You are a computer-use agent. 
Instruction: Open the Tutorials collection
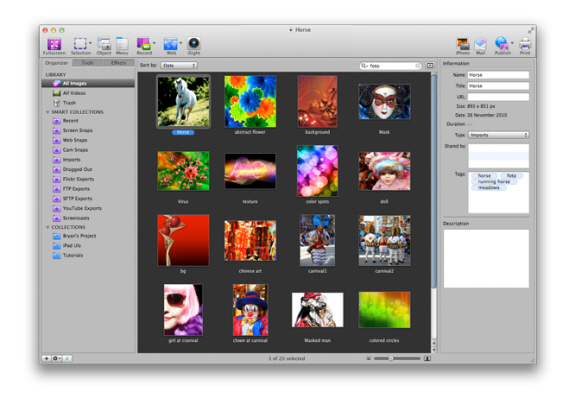pos(88,256)
